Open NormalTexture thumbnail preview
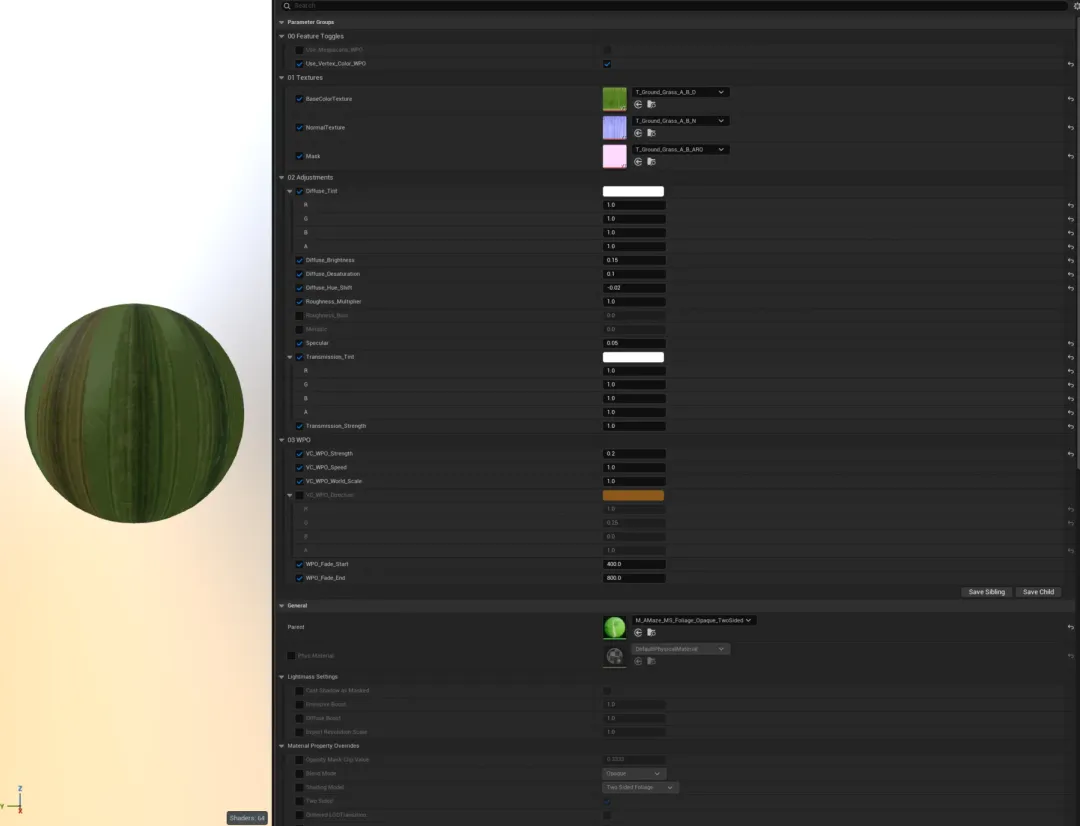Viewport: 1080px width, 826px height. click(x=614, y=127)
